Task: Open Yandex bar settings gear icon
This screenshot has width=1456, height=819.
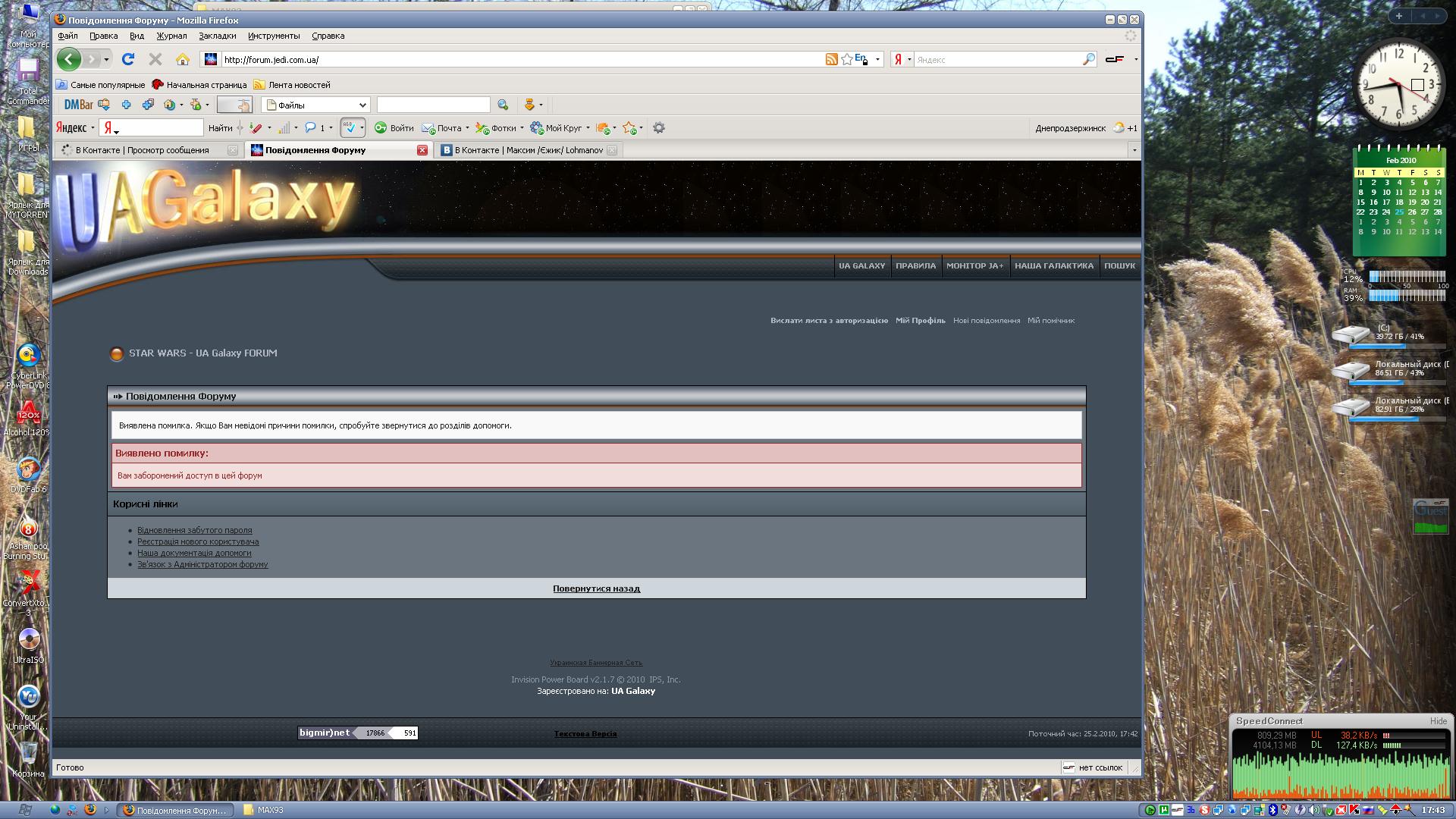Action: [659, 128]
